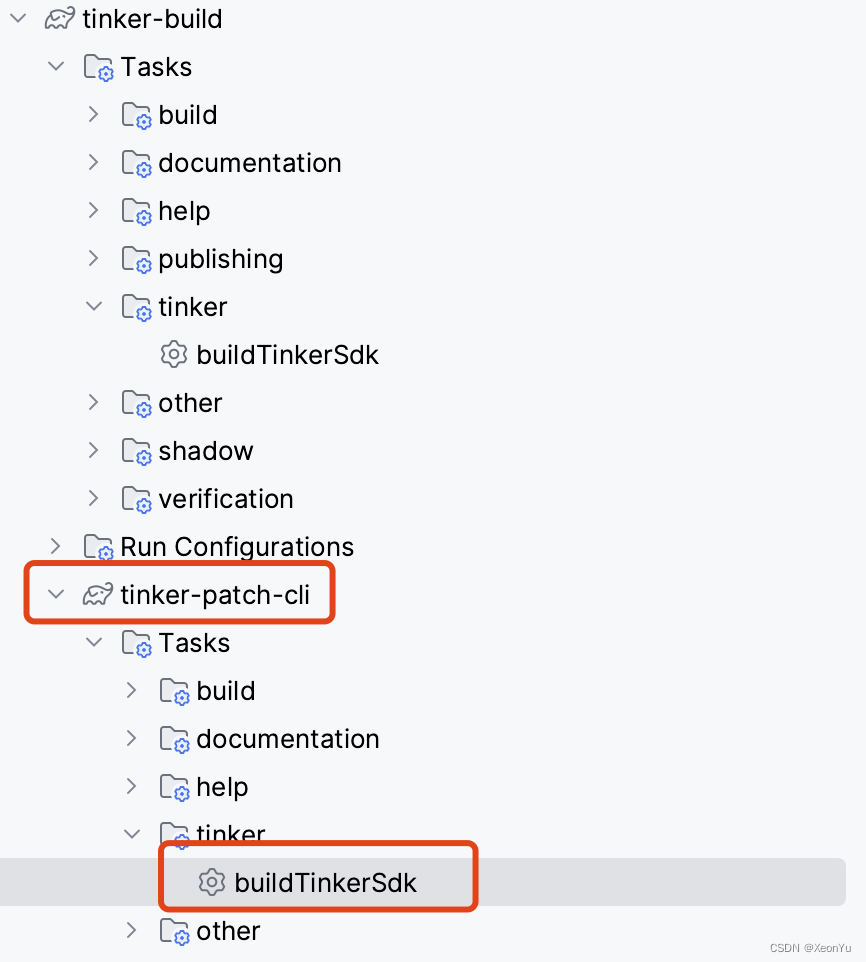Screen dimensions: 866x962
Task: Select the Gradle icon beside tinker-patch-cli
Action: (96, 592)
